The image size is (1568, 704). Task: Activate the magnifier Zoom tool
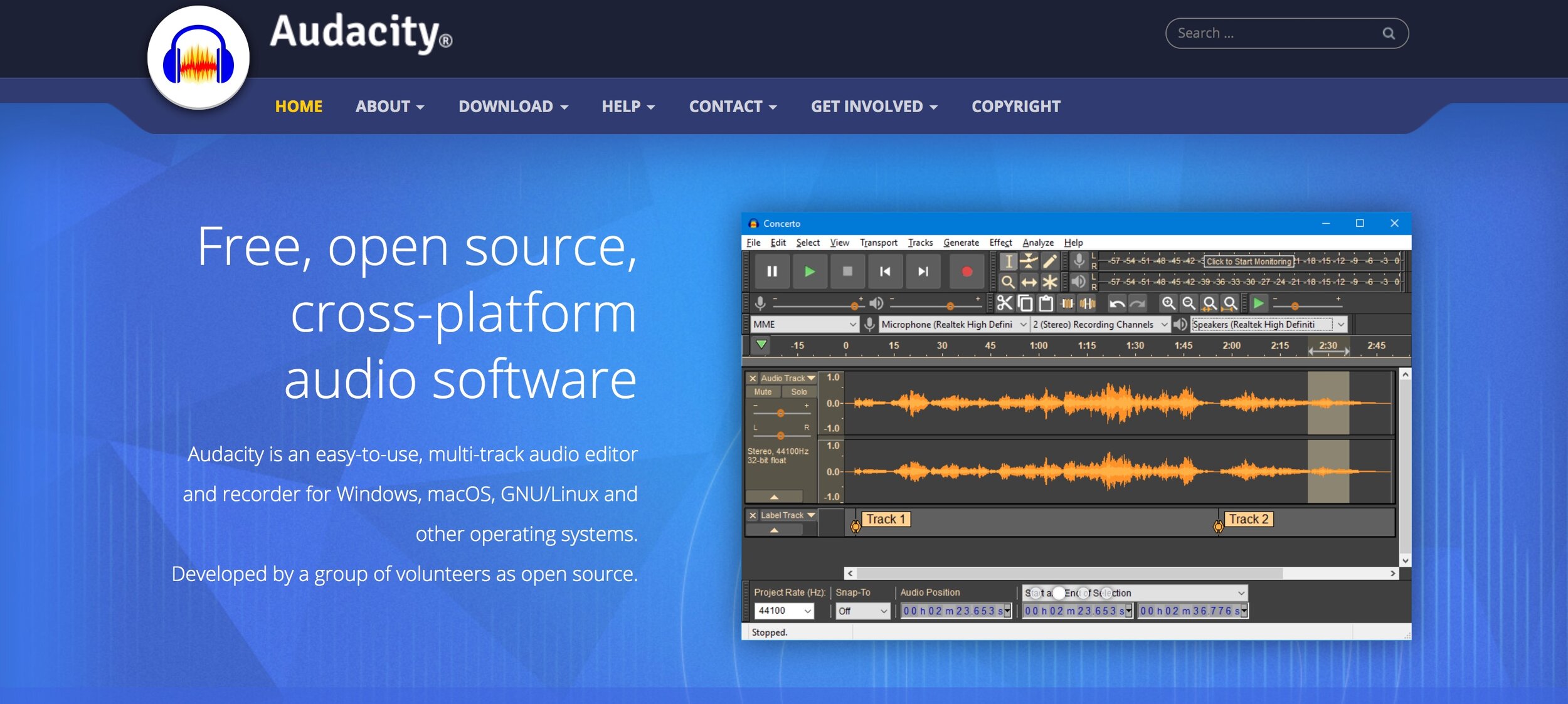1008,282
